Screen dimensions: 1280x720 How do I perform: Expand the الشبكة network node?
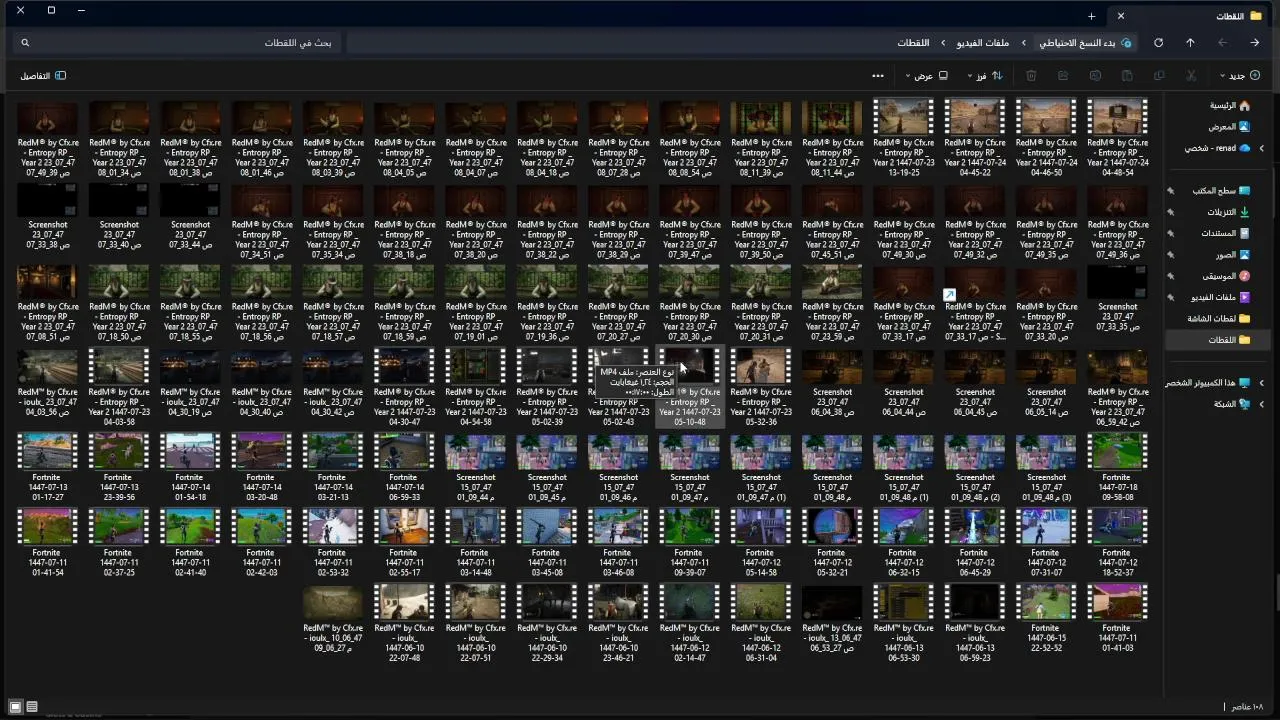[x=1261, y=404]
